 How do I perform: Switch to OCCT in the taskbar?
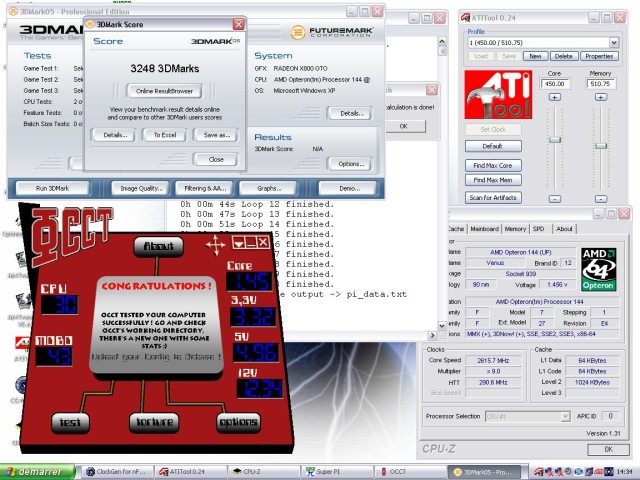410,472
